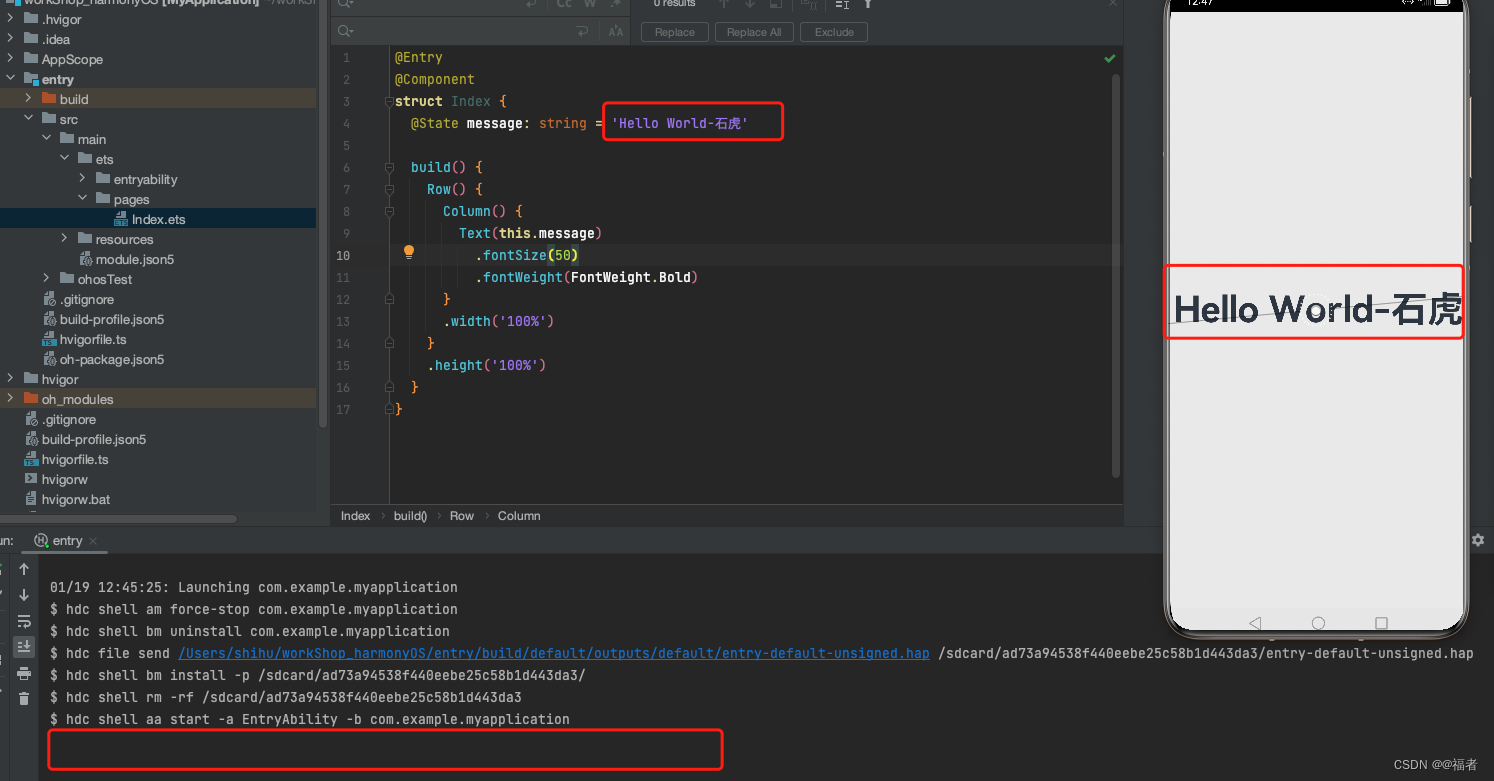Image resolution: width=1494 pixels, height=781 pixels.
Task: Clear console with the trash icon
Action: pos(24,698)
